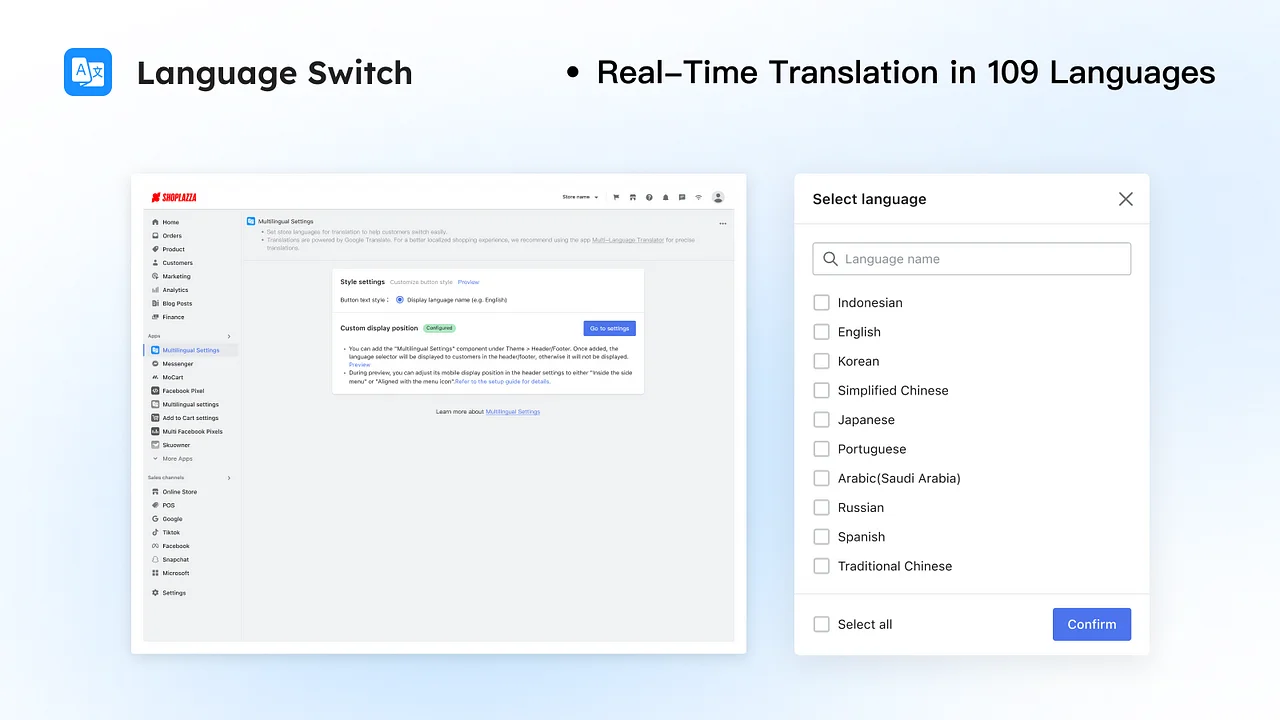
Task: Click the help question mark icon
Action: (x=649, y=197)
